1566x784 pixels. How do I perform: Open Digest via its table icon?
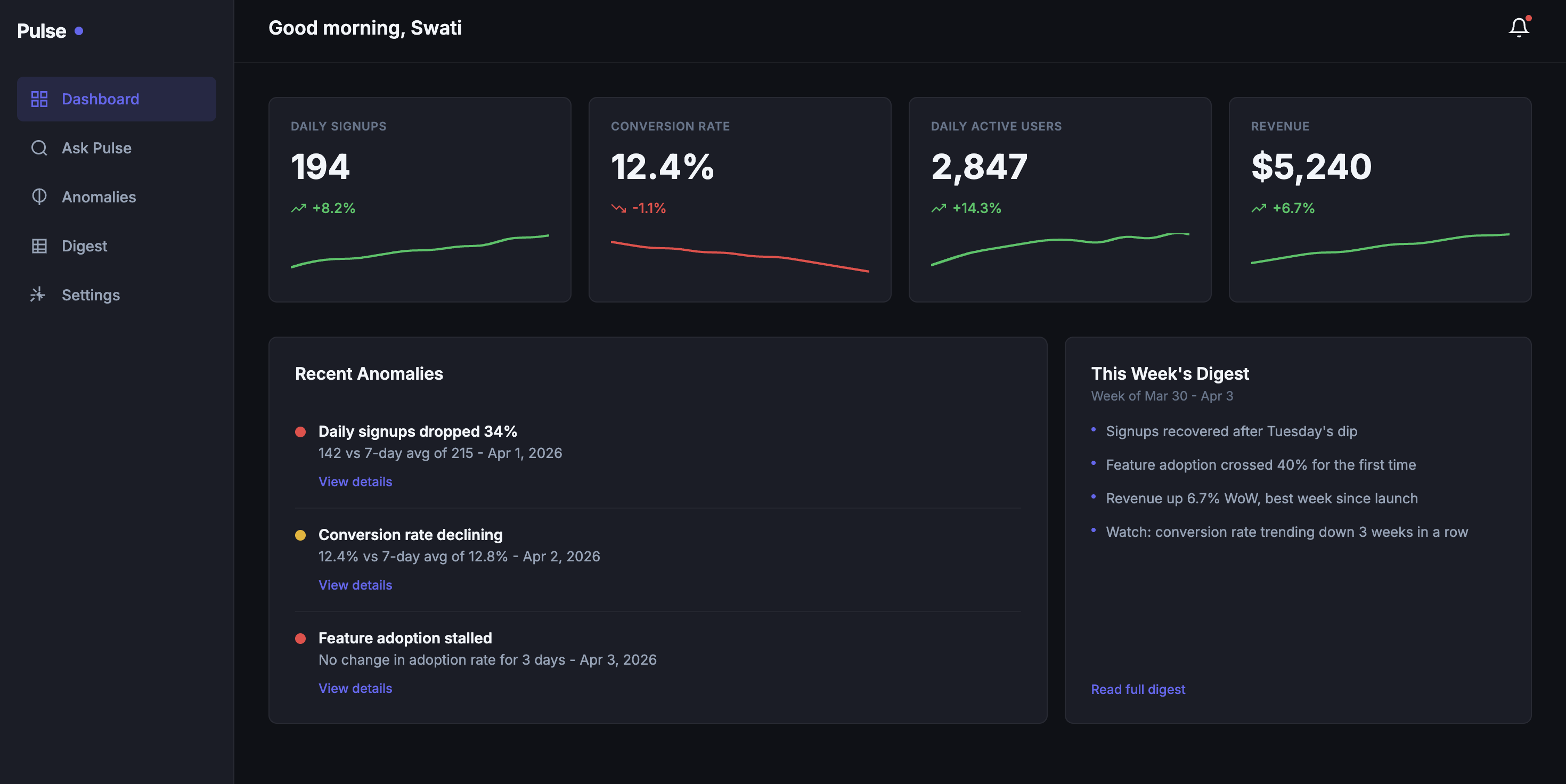pos(39,246)
